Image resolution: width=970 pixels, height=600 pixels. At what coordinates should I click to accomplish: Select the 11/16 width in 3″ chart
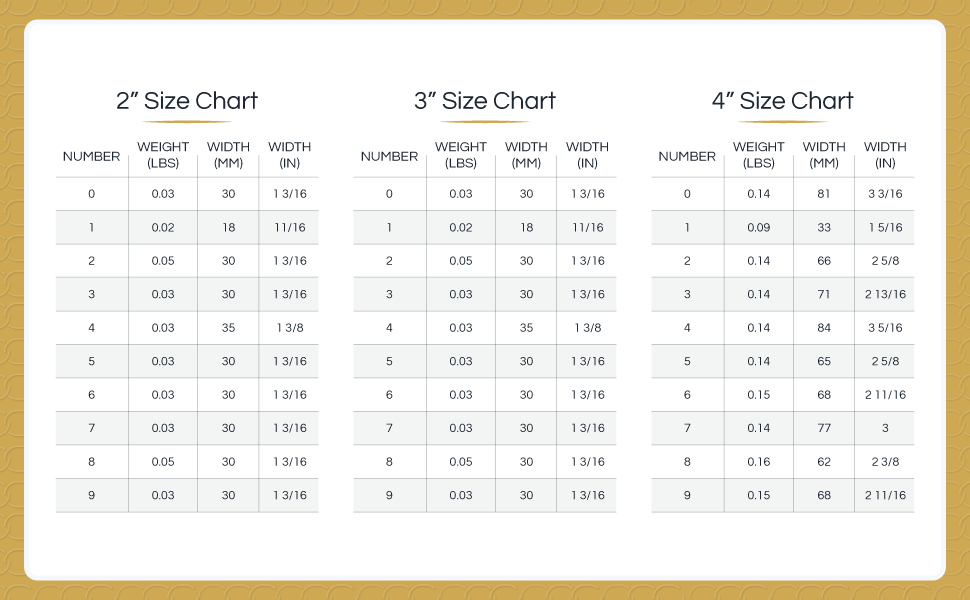tap(588, 228)
